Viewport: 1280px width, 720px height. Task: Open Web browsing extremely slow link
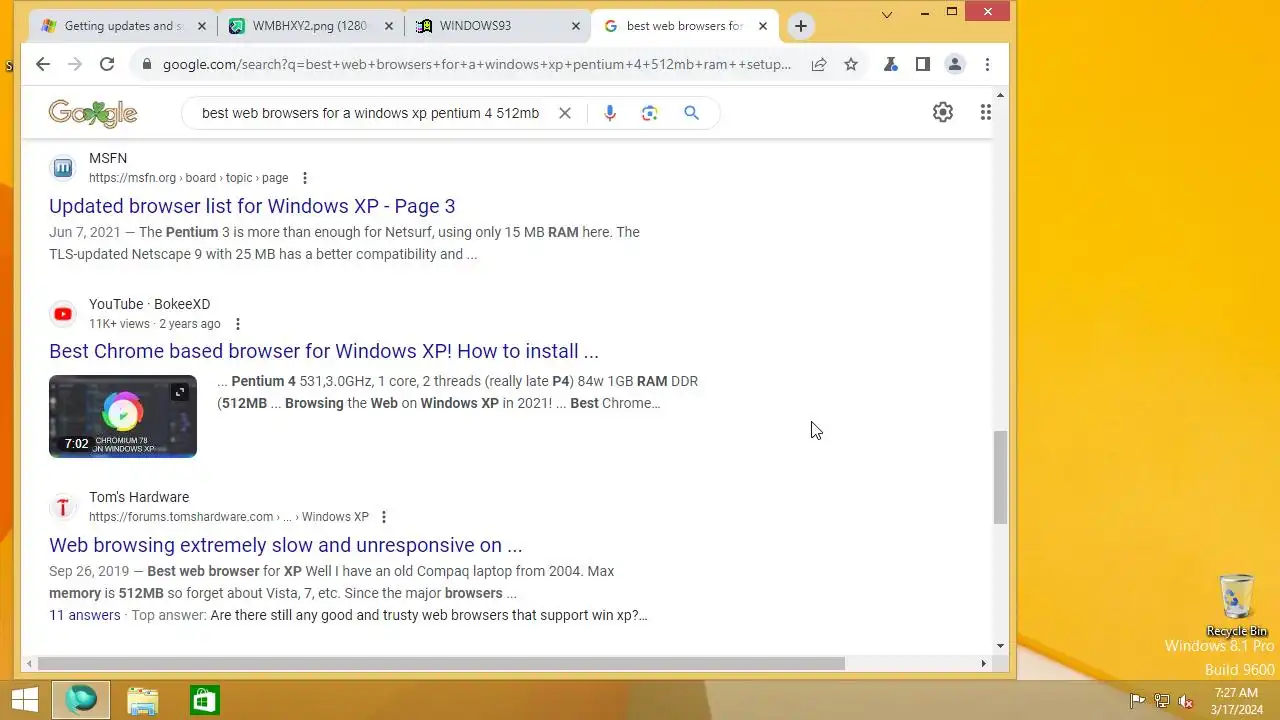[x=286, y=545]
